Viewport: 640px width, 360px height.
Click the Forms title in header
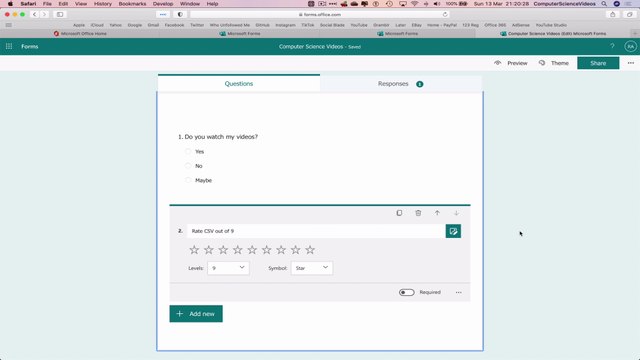(30, 47)
